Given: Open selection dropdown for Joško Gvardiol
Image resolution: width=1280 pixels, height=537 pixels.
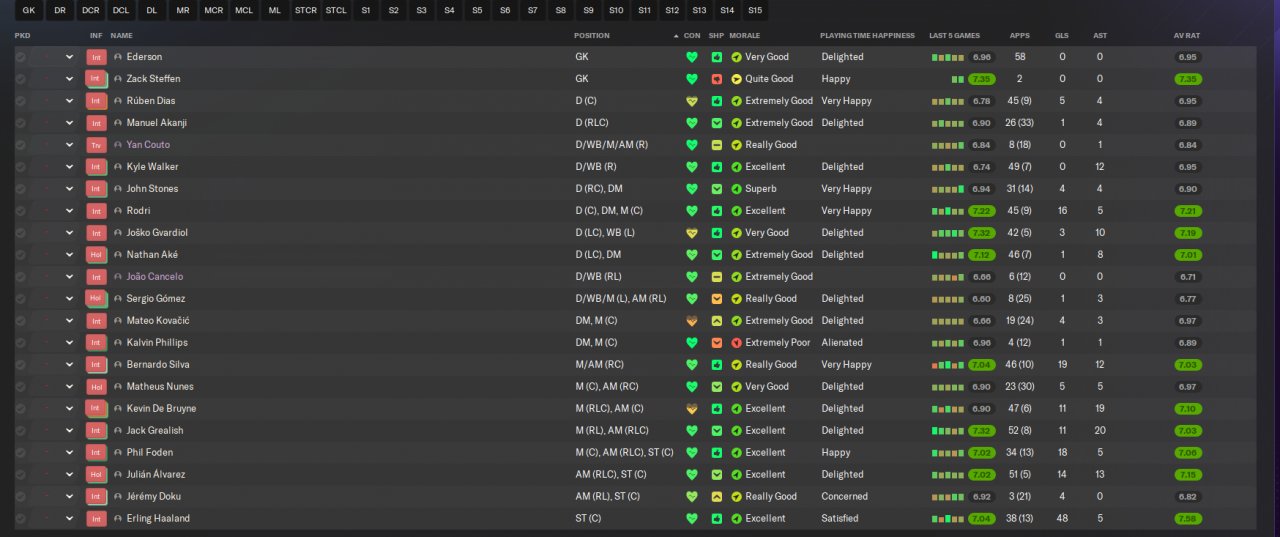Looking at the screenshot, I should coord(69,233).
